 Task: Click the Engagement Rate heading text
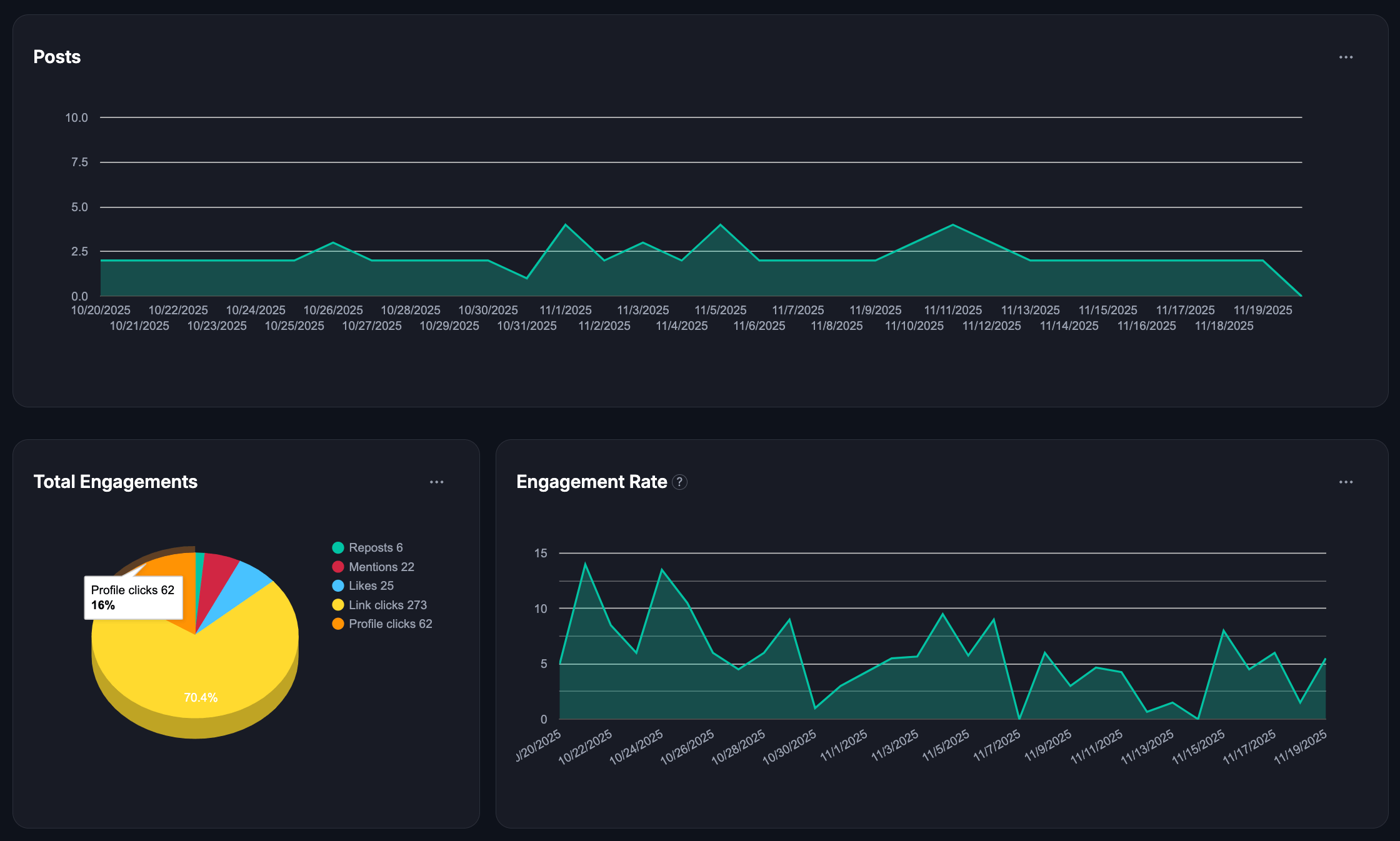591,482
